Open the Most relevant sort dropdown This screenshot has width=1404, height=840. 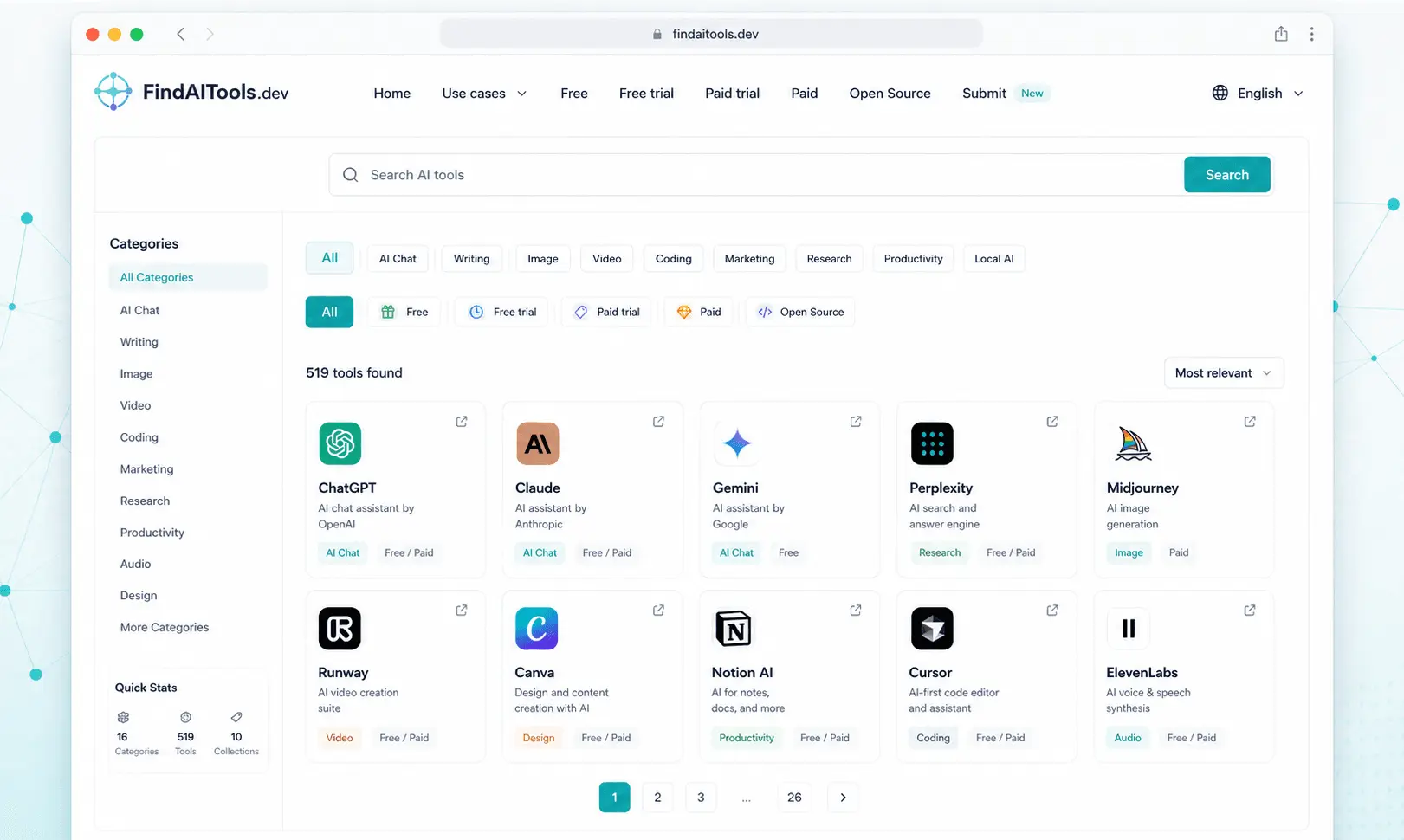(1224, 372)
